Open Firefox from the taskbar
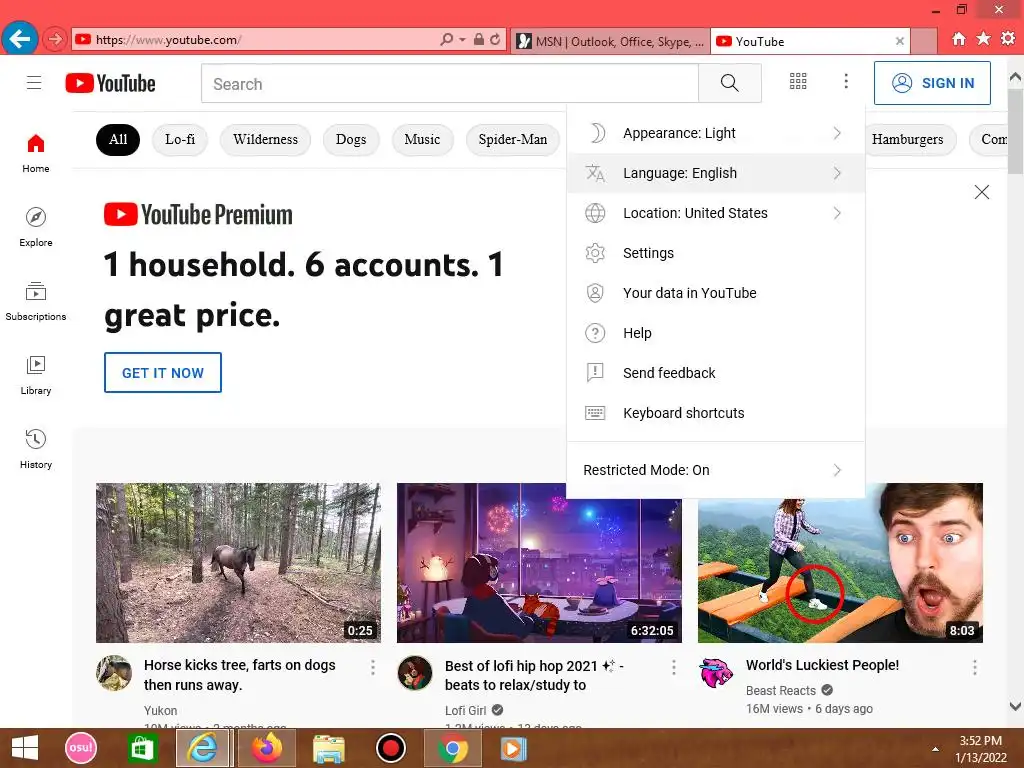1024x768 pixels. coord(267,748)
